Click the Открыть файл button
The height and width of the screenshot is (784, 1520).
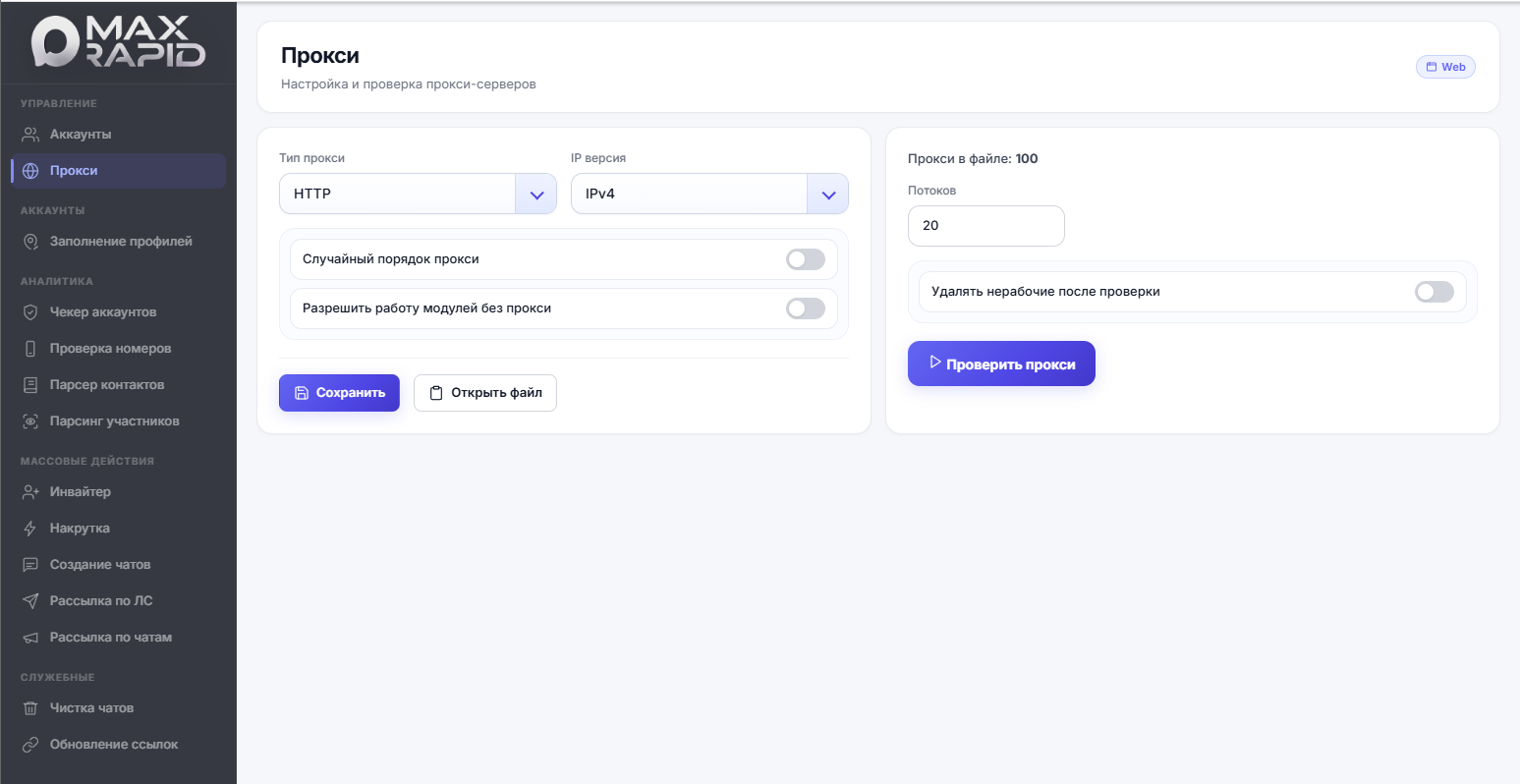[x=485, y=393]
